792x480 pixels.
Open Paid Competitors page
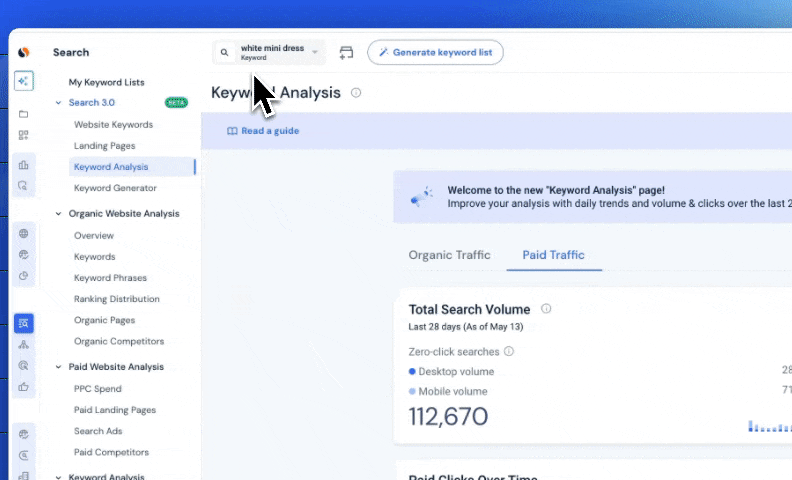click(x=111, y=452)
